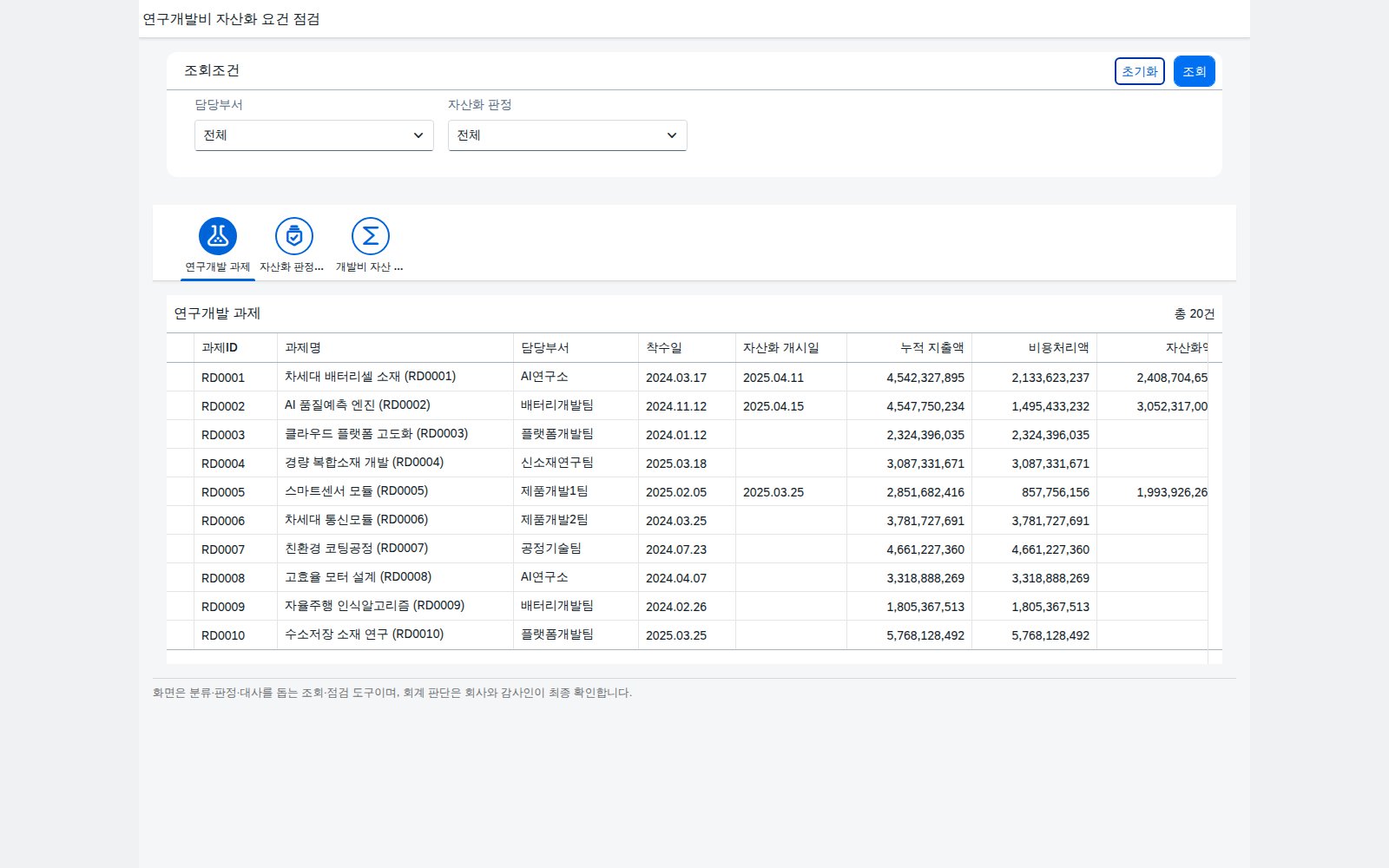
Task: Select the RD0004 ID cell
Action: 235,464
